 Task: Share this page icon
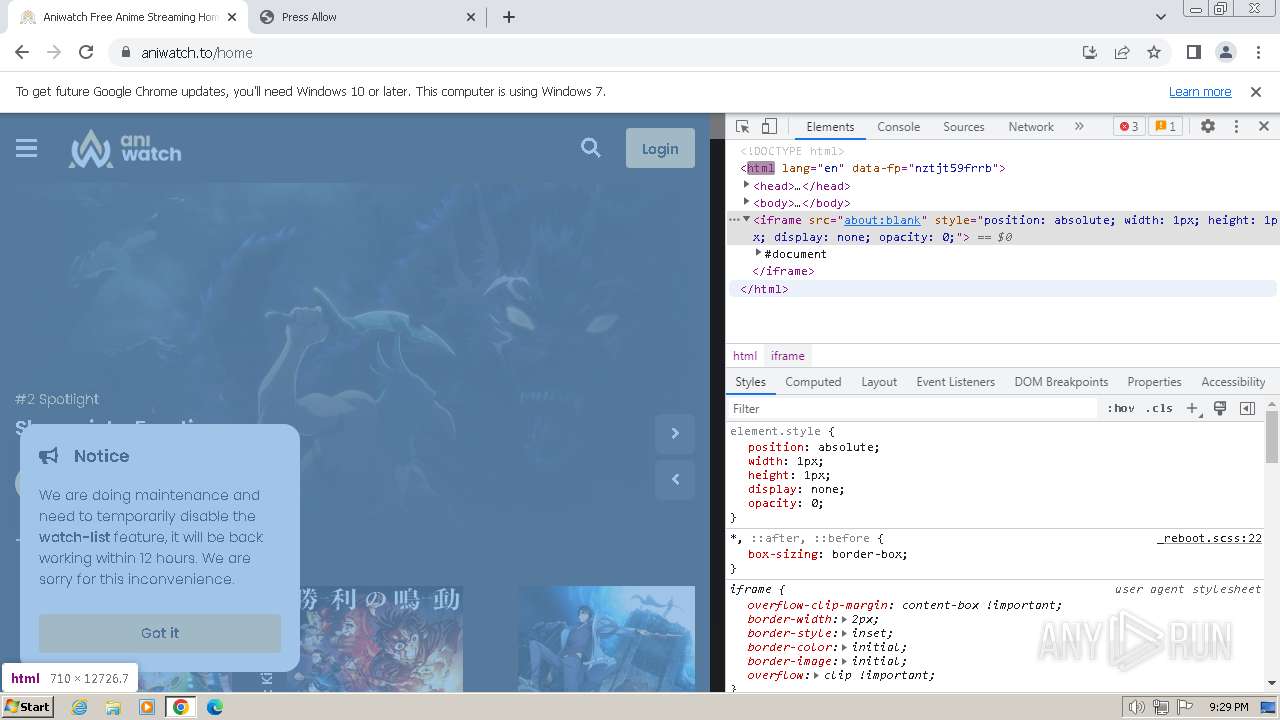tap(1122, 52)
